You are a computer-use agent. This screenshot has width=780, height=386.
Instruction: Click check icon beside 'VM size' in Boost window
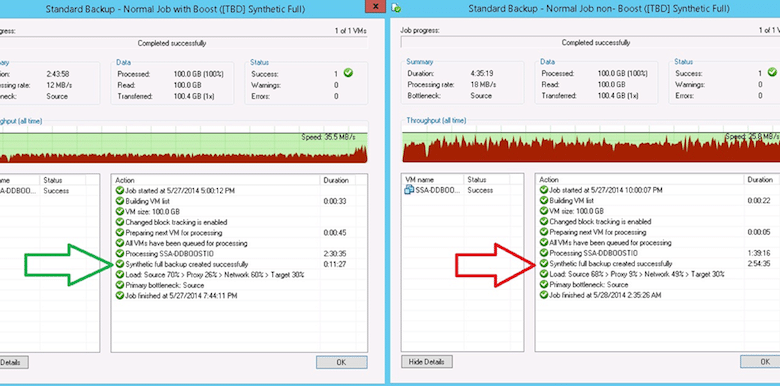pyautogui.click(x=119, y=211)
